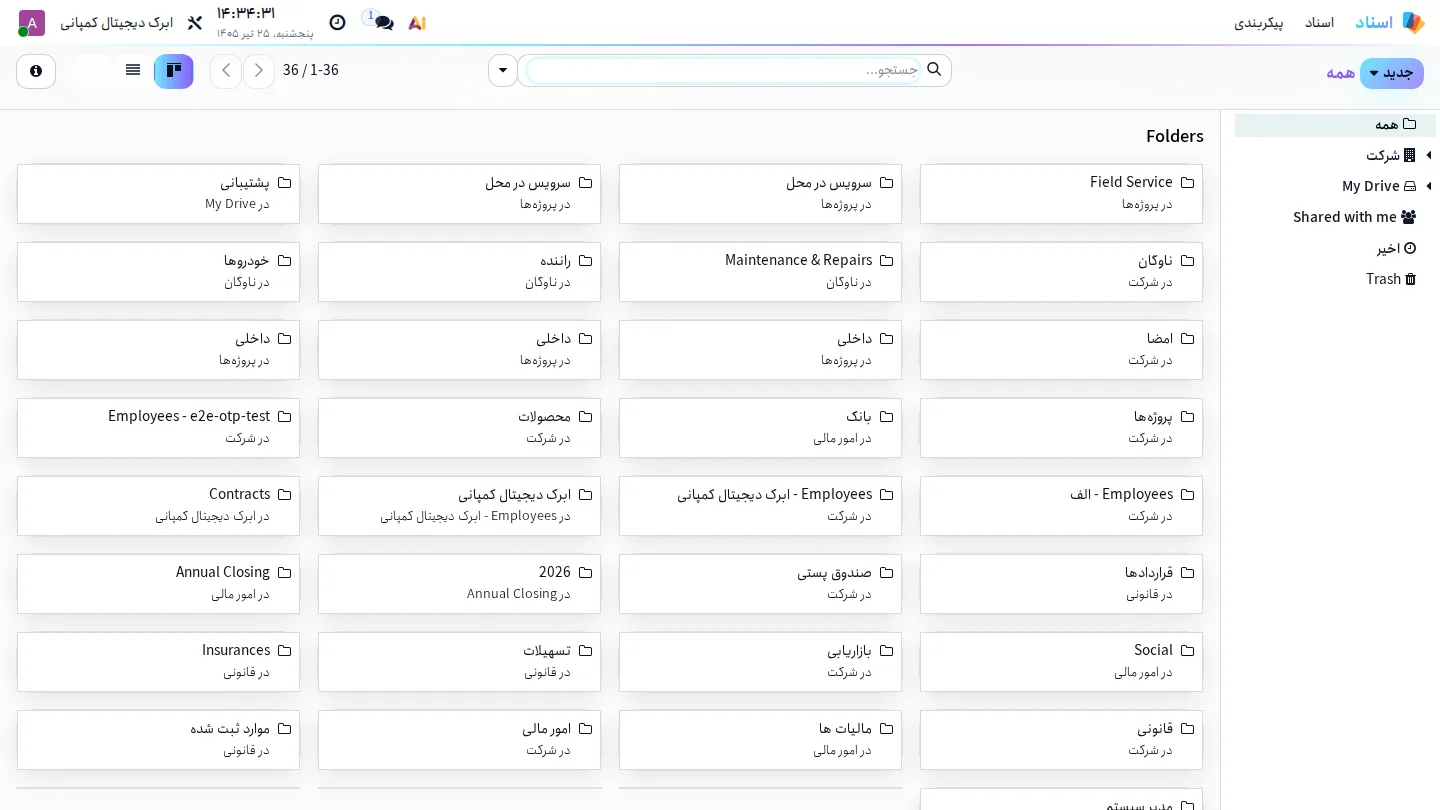Switch to list view

coord(133,71)
